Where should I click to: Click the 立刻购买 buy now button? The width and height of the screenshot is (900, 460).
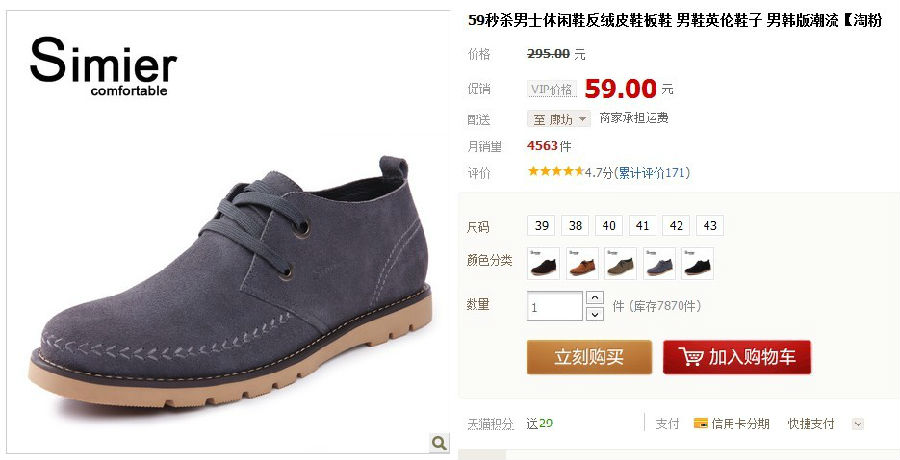tap(589, 357)
